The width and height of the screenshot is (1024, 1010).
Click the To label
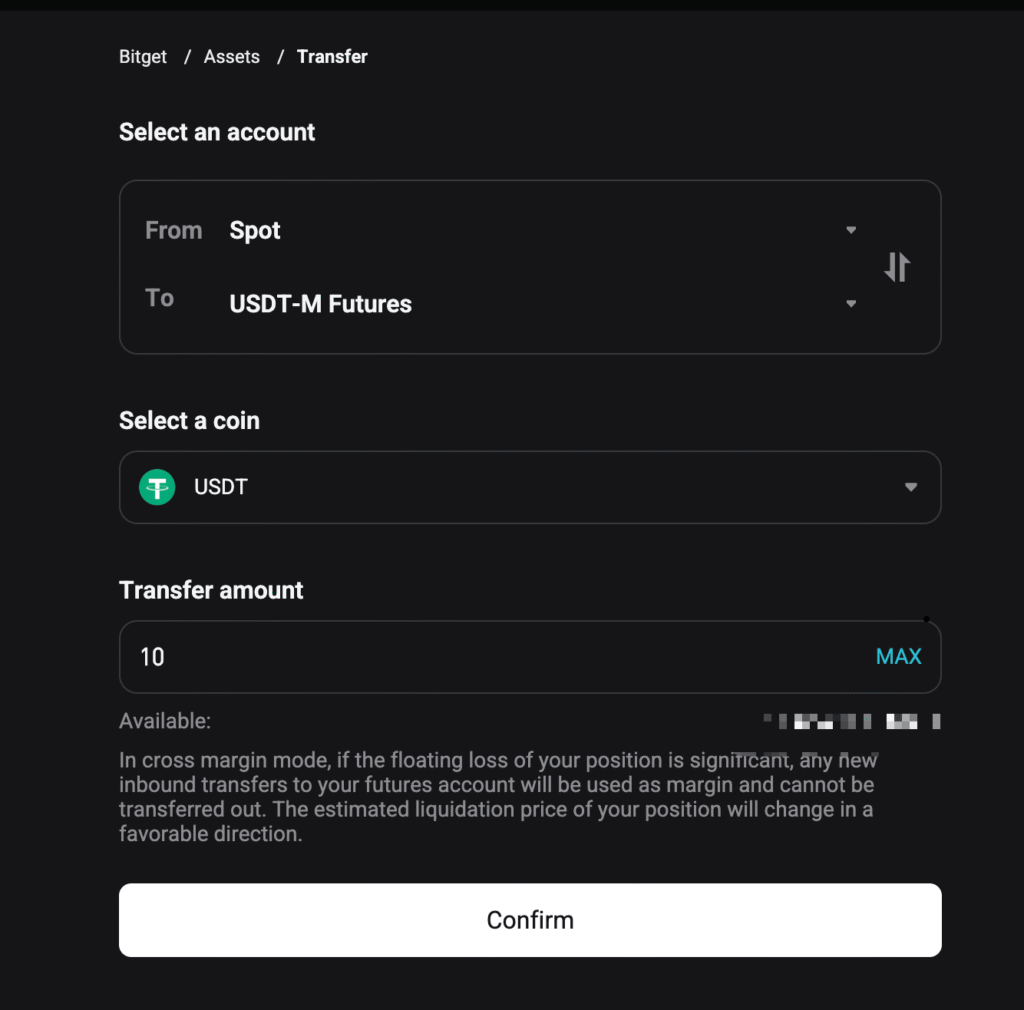160,298
